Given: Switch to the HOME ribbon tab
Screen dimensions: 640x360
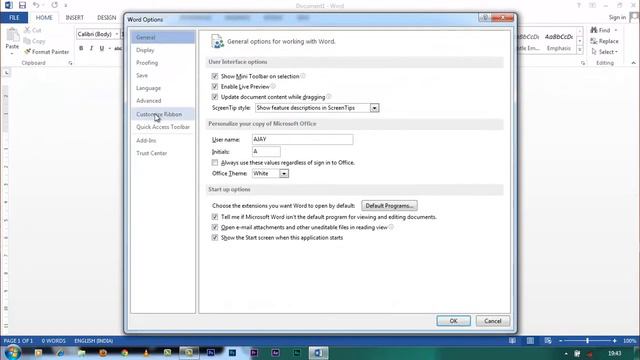Looking at the screenshot, I should pyautogui.click(x=44, y=18).
